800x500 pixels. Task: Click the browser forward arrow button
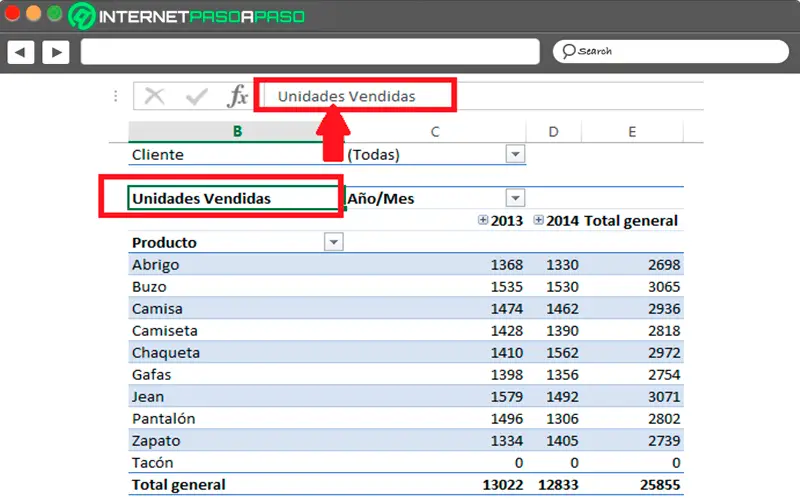[56, 52]
